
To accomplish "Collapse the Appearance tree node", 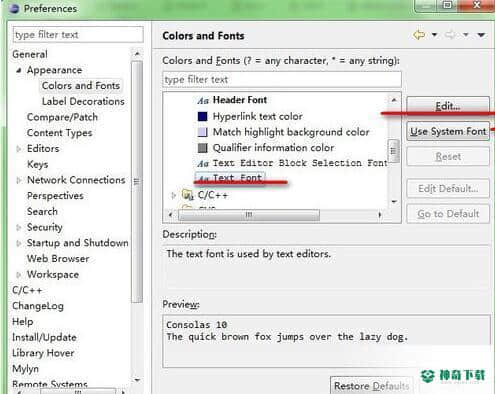I will pos(19,70).
